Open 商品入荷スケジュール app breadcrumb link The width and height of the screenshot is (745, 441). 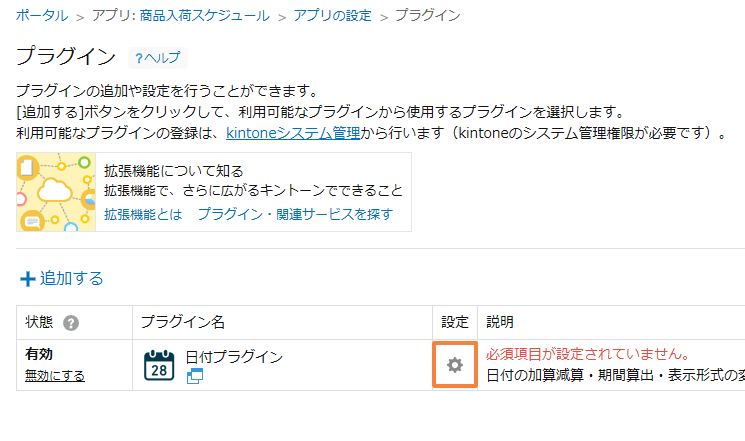click(204, 16)
